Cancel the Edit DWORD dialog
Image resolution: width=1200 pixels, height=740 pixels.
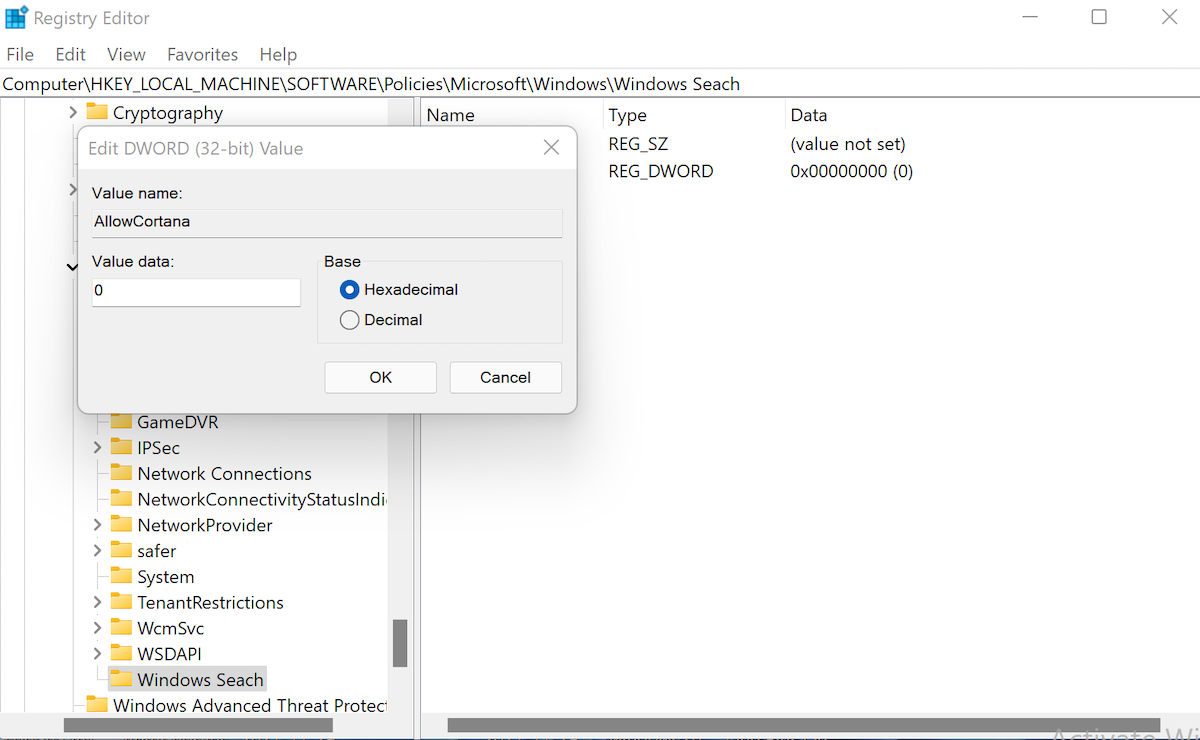pyautogui.click(x=505, y=377)
